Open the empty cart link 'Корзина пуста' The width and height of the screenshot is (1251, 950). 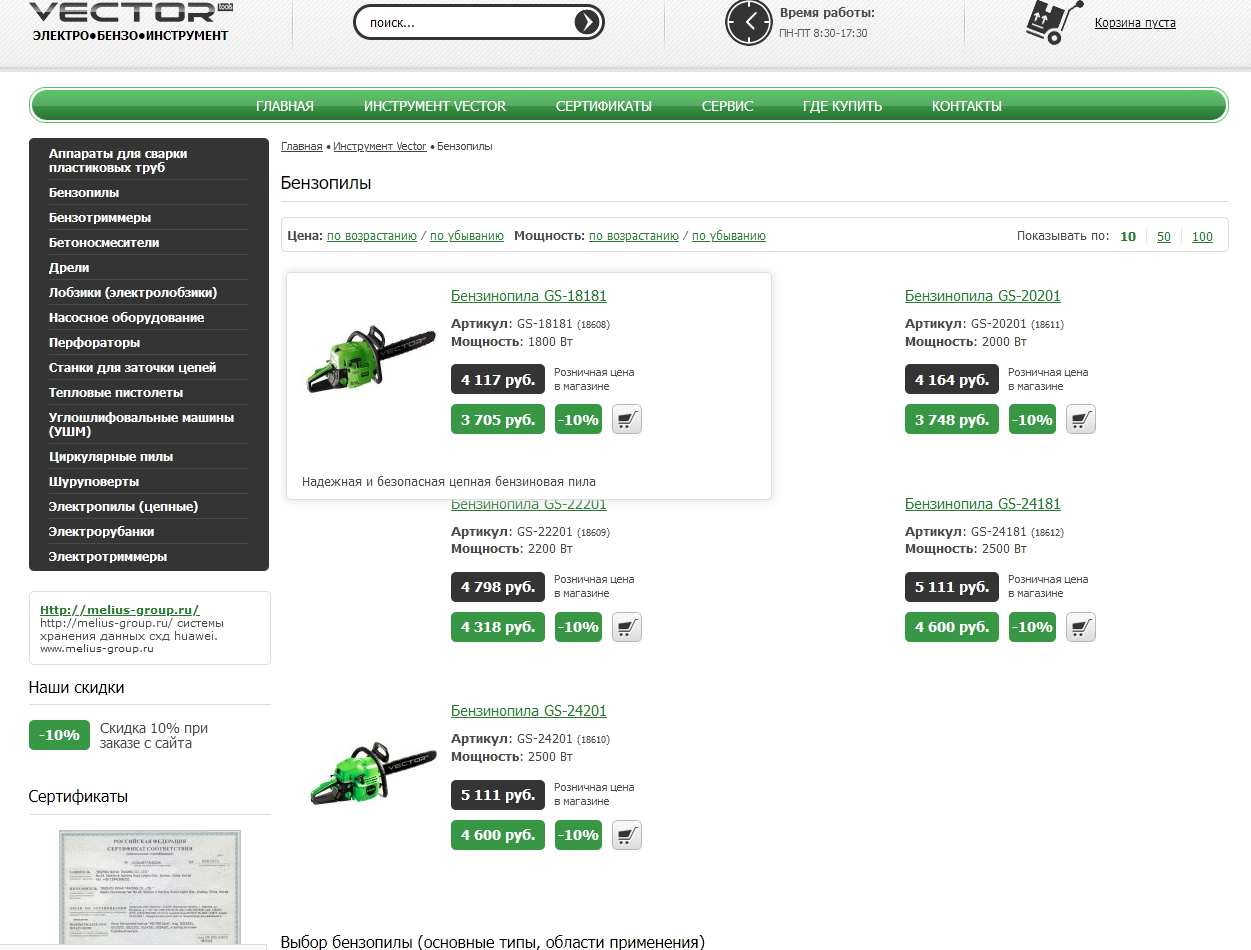tap(1135, 22)
